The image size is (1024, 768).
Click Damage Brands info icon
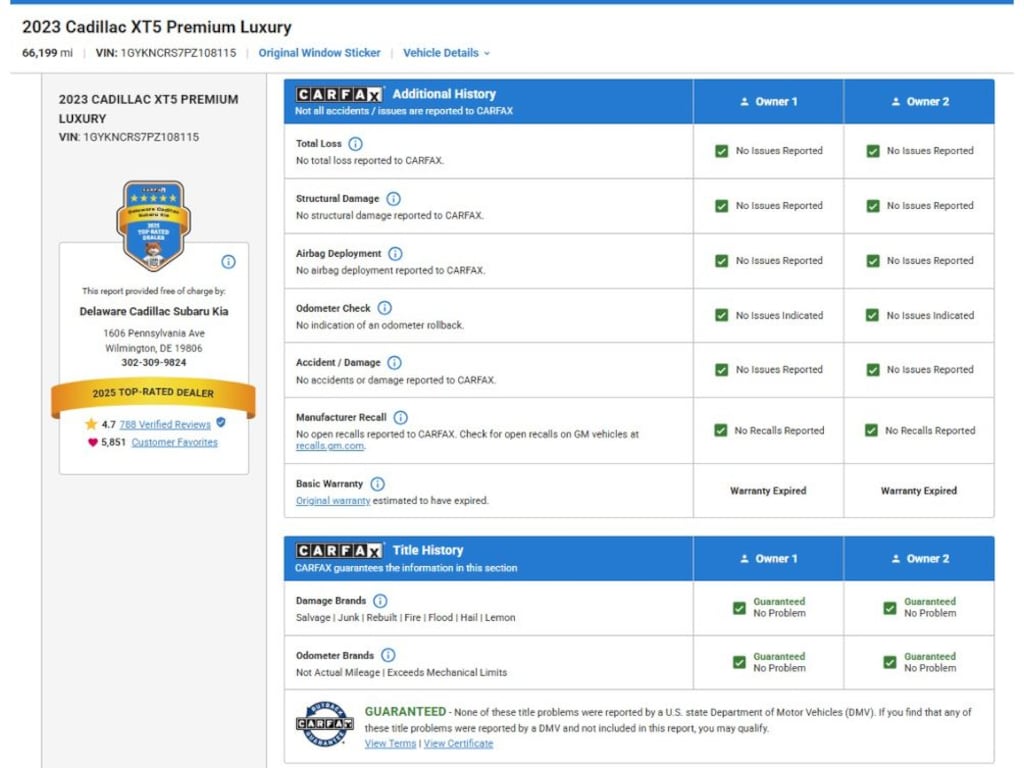[x=380, y=601]
